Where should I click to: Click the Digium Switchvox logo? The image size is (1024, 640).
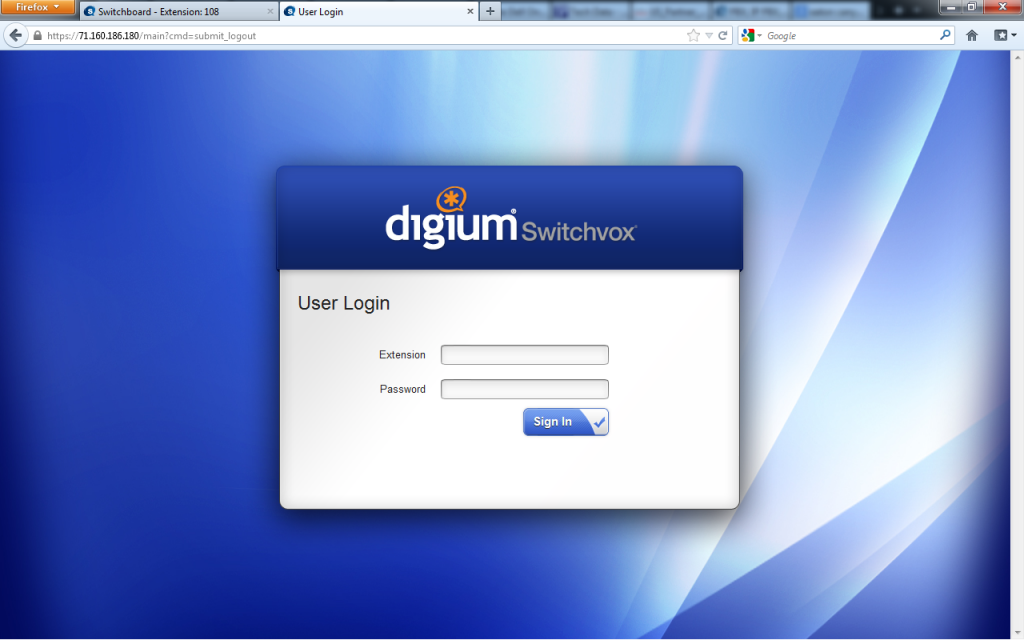pos(510,218)
